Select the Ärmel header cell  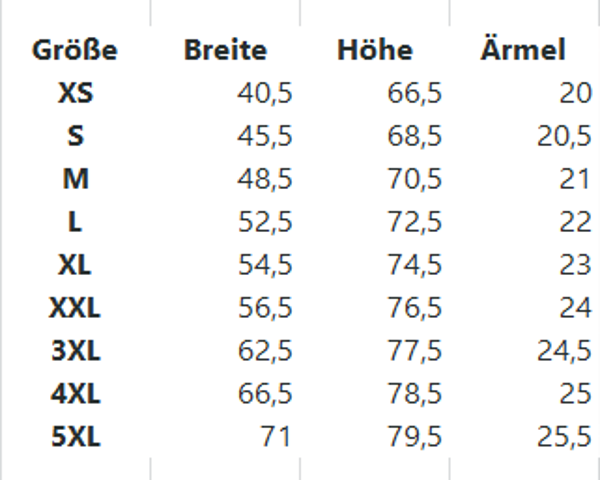click(522, 50)
